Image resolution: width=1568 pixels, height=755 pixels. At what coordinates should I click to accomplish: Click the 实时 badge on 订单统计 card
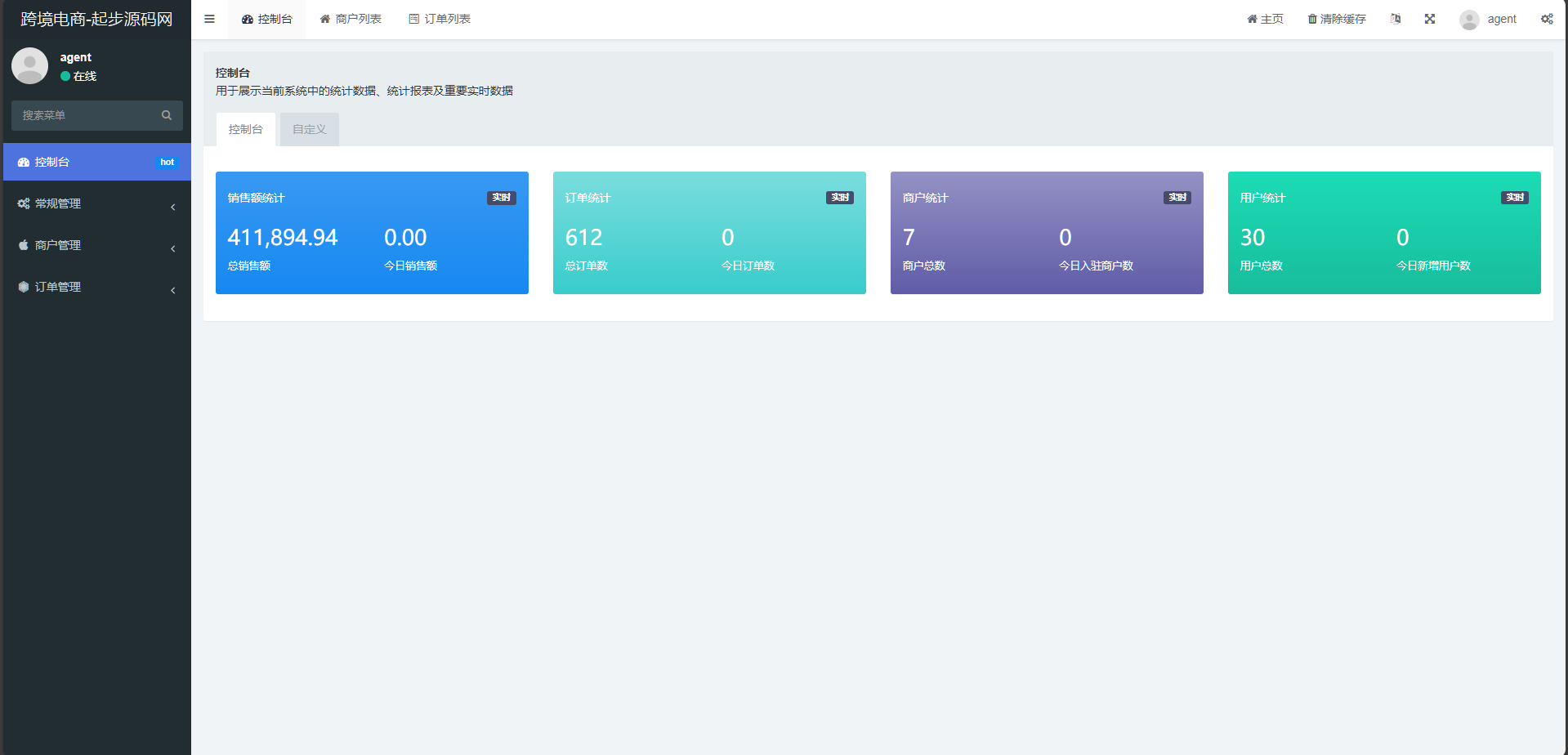(x=840, y=198)
